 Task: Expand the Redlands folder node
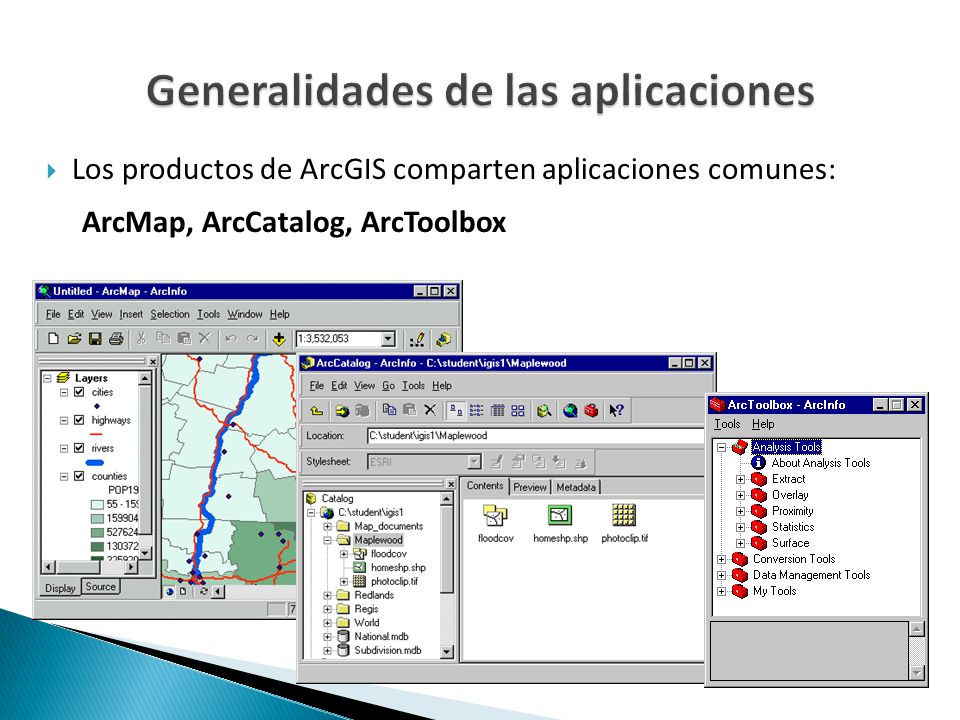point(328,595)
